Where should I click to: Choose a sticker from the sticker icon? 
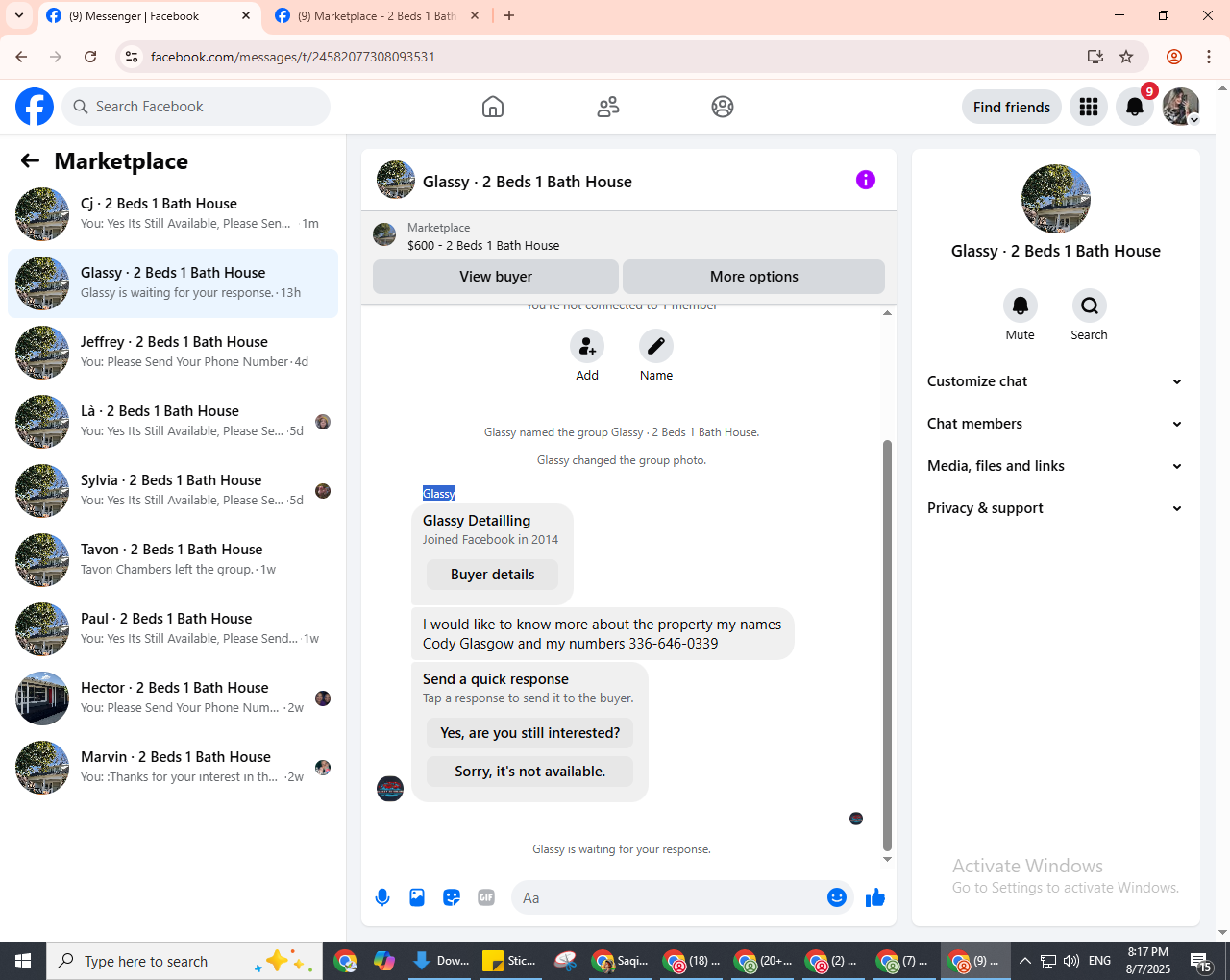point(452,897)
